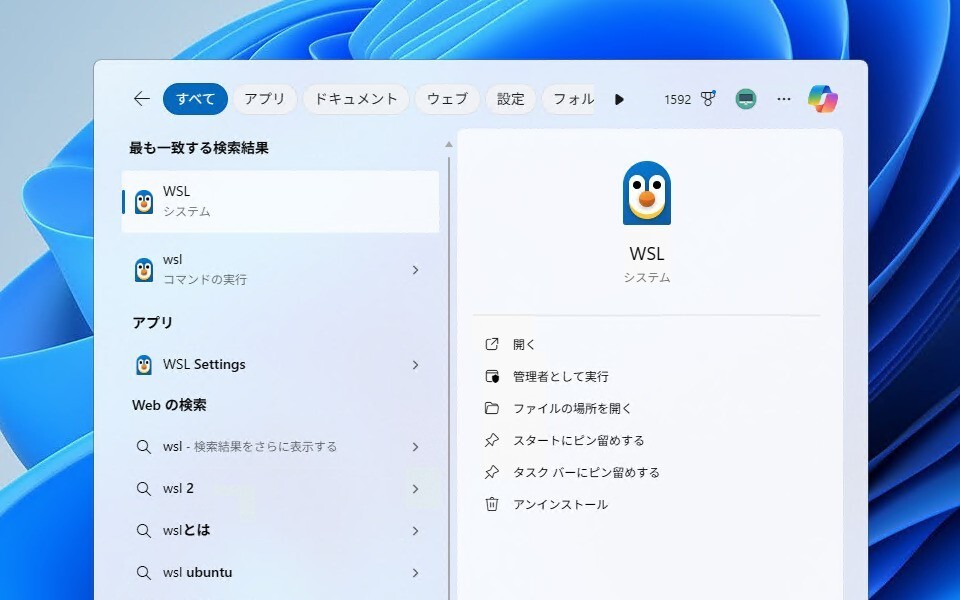Click the WSL Settings penguin icon
Image resolution: width=960 pixels, height=600 pixels.
144,365
